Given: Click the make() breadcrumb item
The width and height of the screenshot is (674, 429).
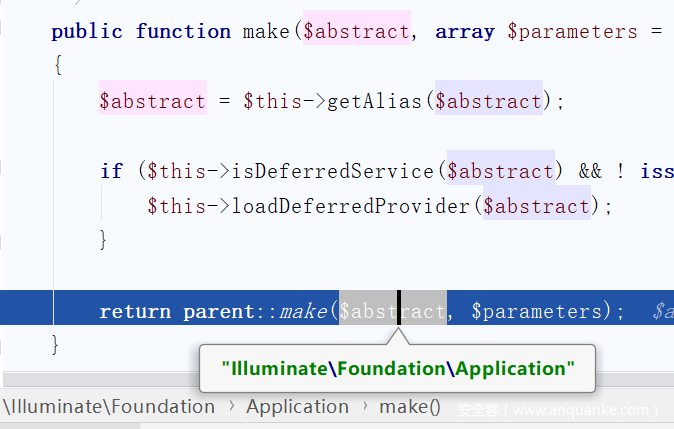Looking at the screenshot, I should coord(409,407).
